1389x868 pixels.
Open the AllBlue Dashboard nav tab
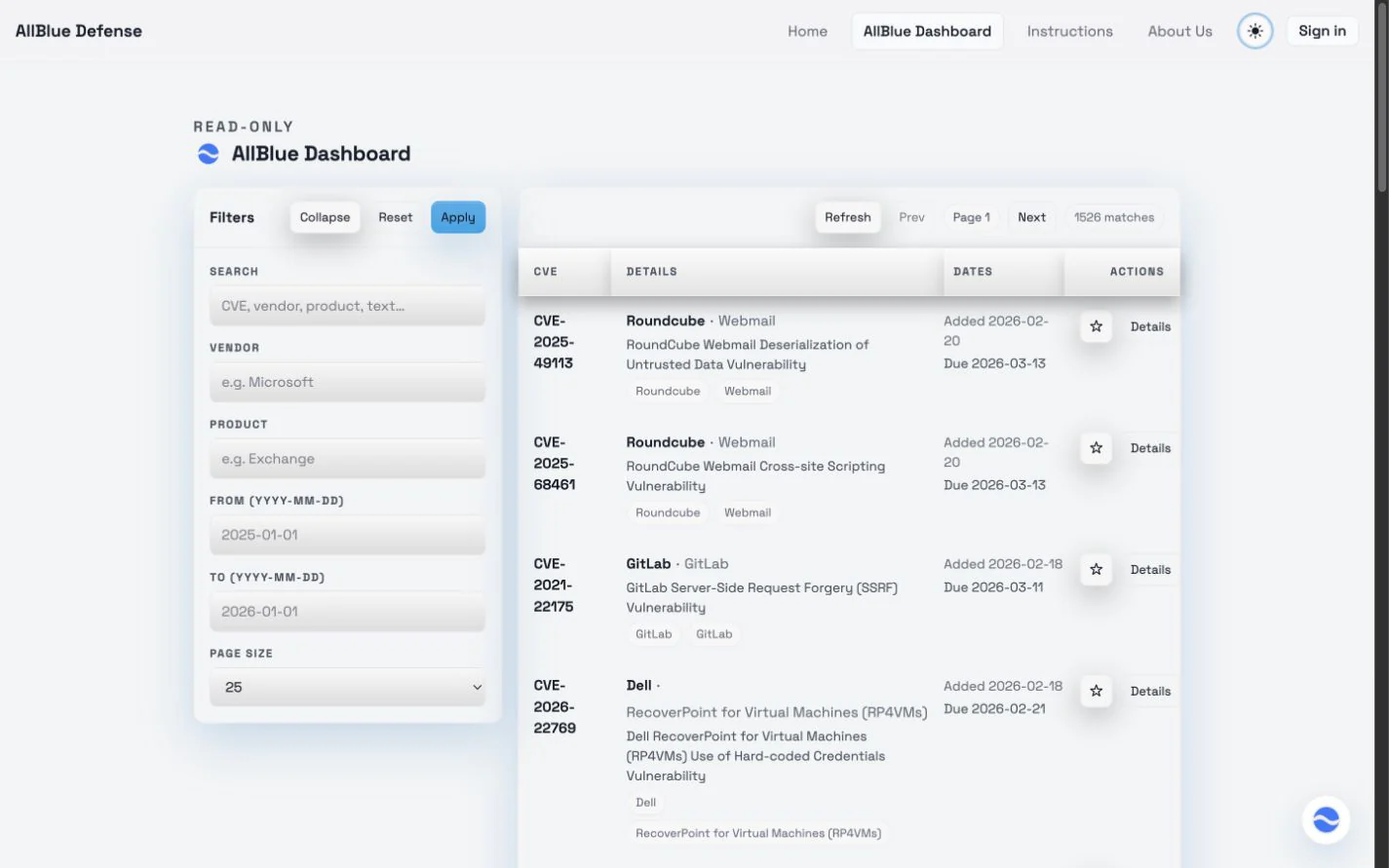[927, 31]
